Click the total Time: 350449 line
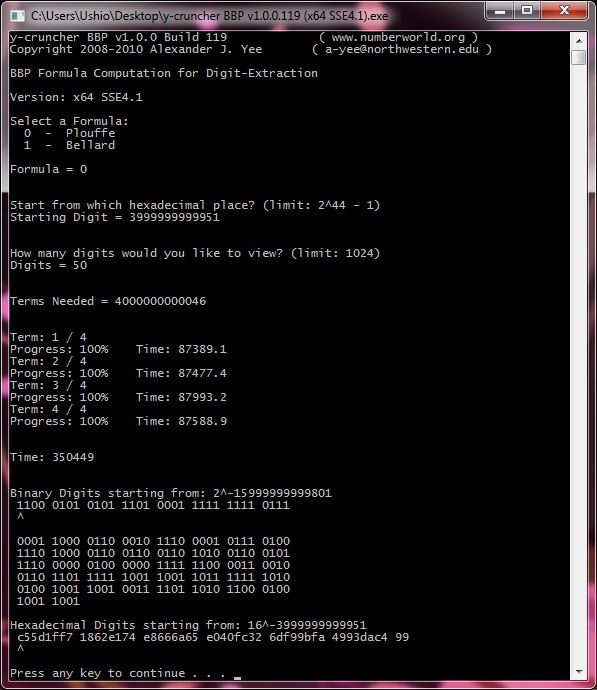The height and width of the screenshot is (690, 597). point(52,457)
